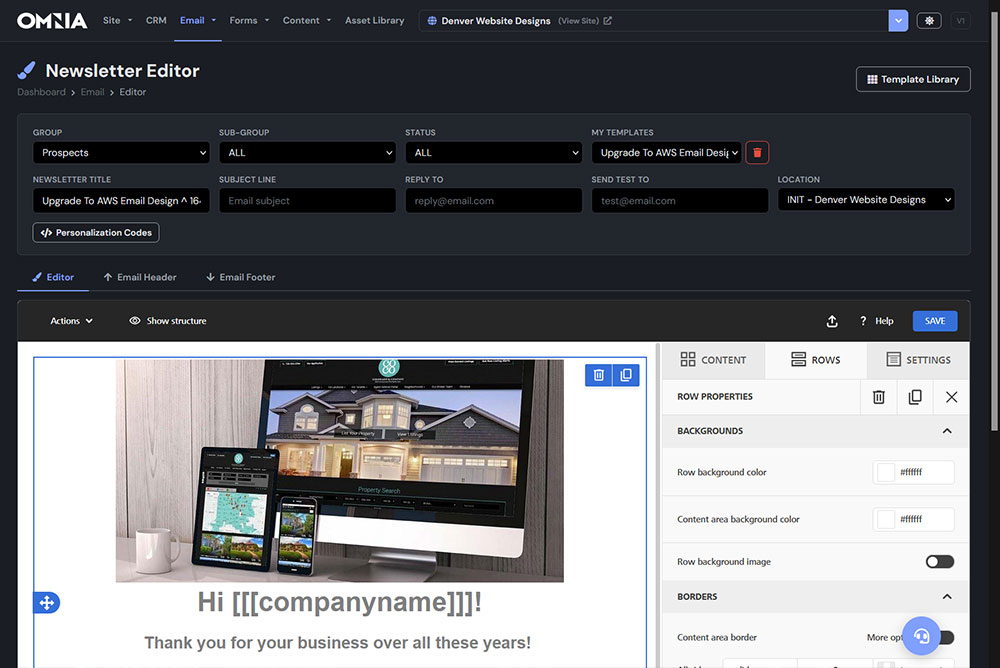Click the upload/export icon beside Help
This screenshot has width=1000, height=668.
point(832,321)
